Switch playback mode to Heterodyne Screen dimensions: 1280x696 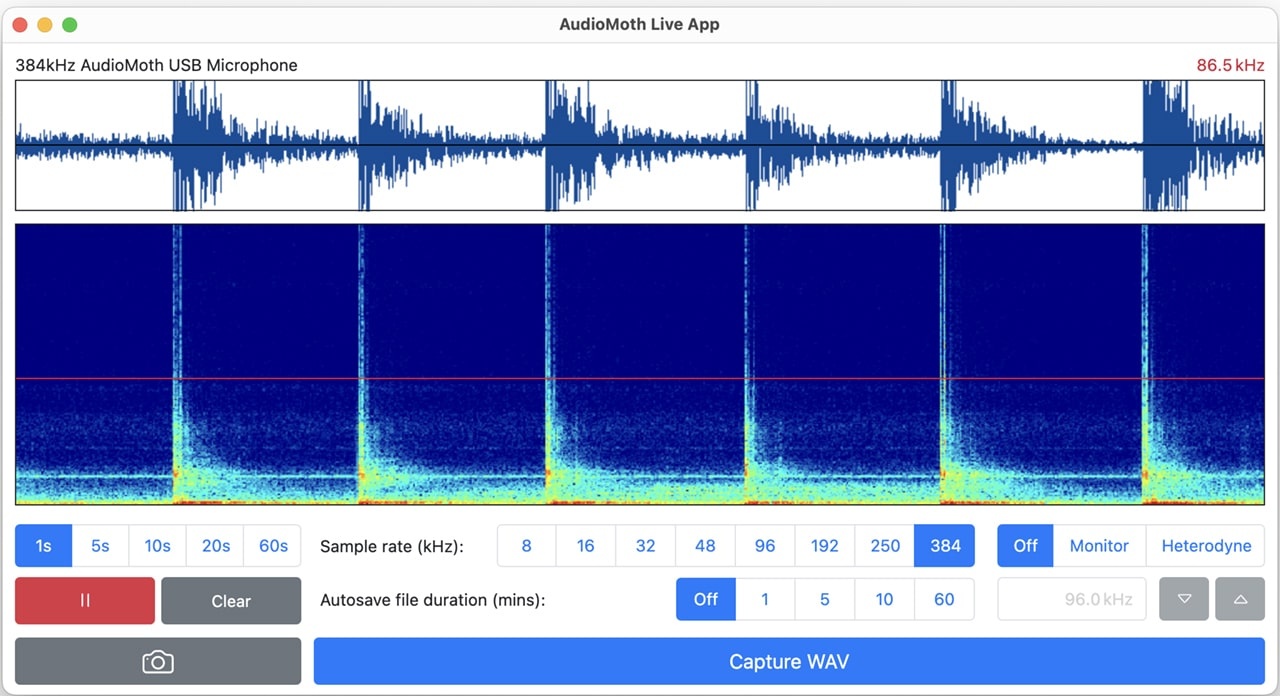pyautogui.click(x=1206, y=546)
